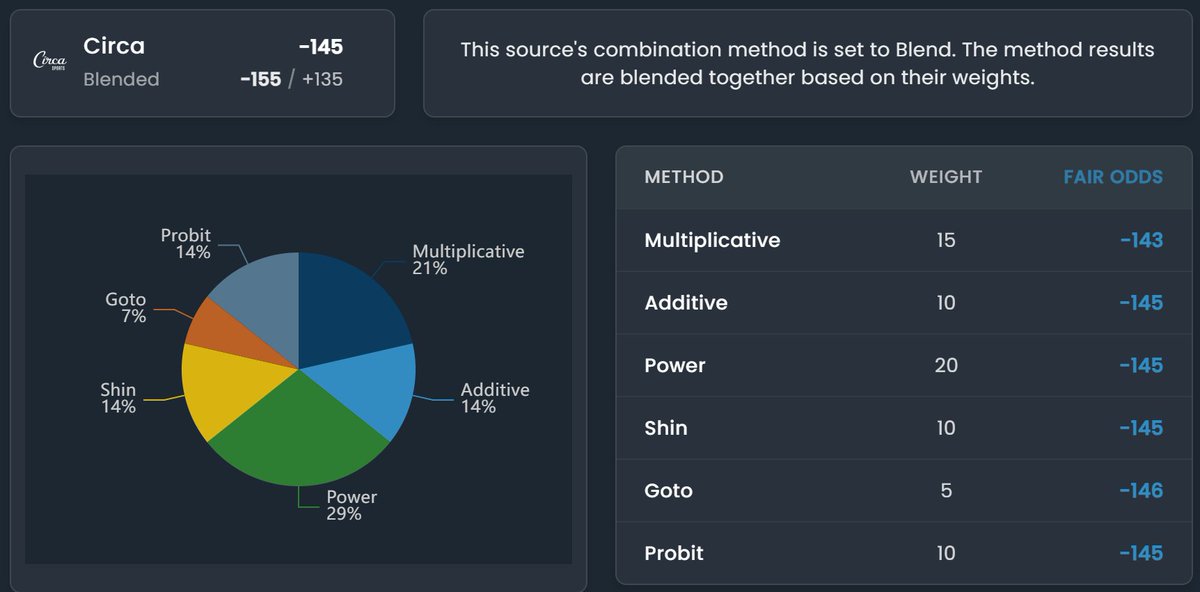Click the Multiplicative dark blue pie slice
The height and width of the screenshot is (592, 1200).
[350, 305]
